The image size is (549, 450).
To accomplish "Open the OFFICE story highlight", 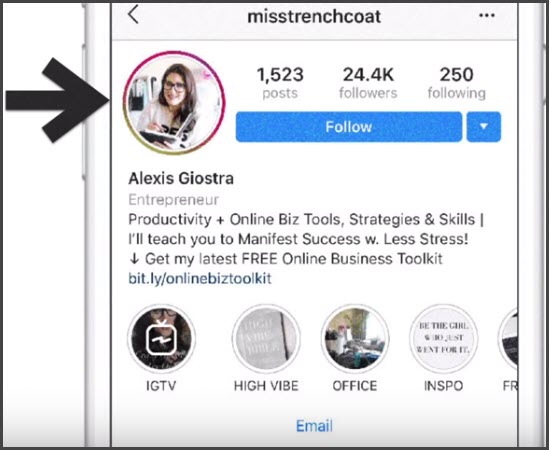I will tap(355, 338).
